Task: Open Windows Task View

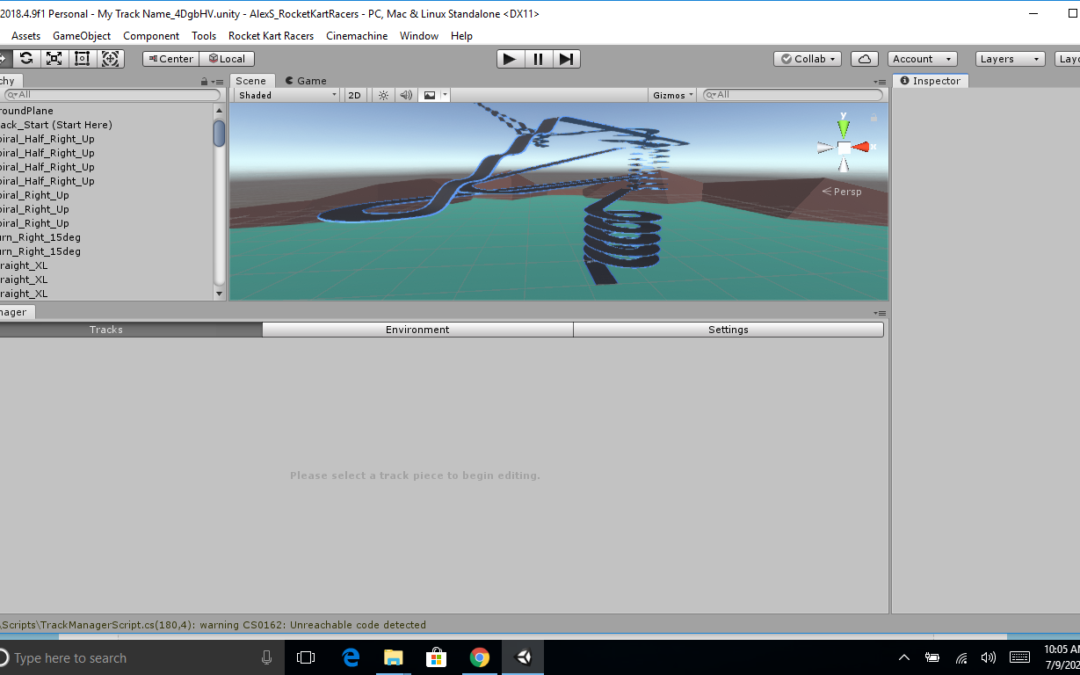Action: [306, 658]
